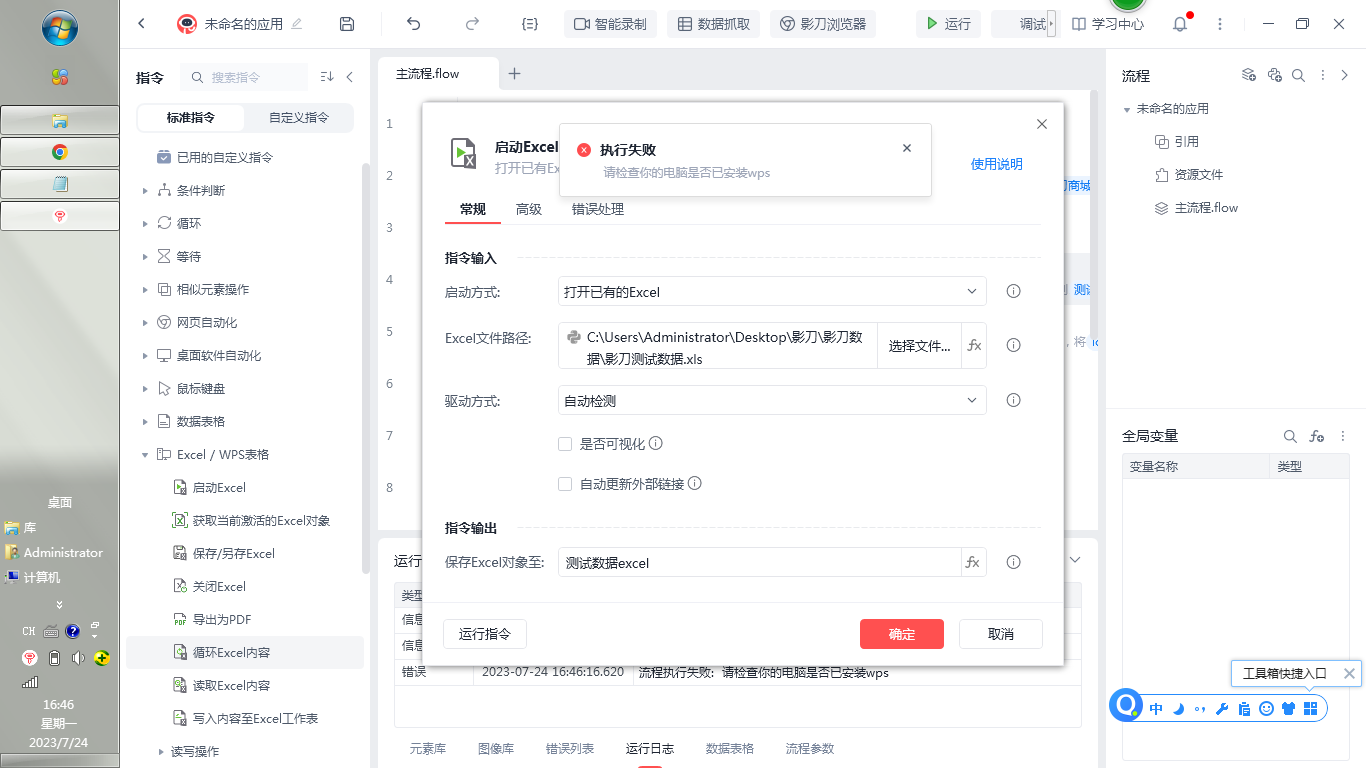
Task: Click the Chrome icon in the taskbar
Action: tap(60, 152)
